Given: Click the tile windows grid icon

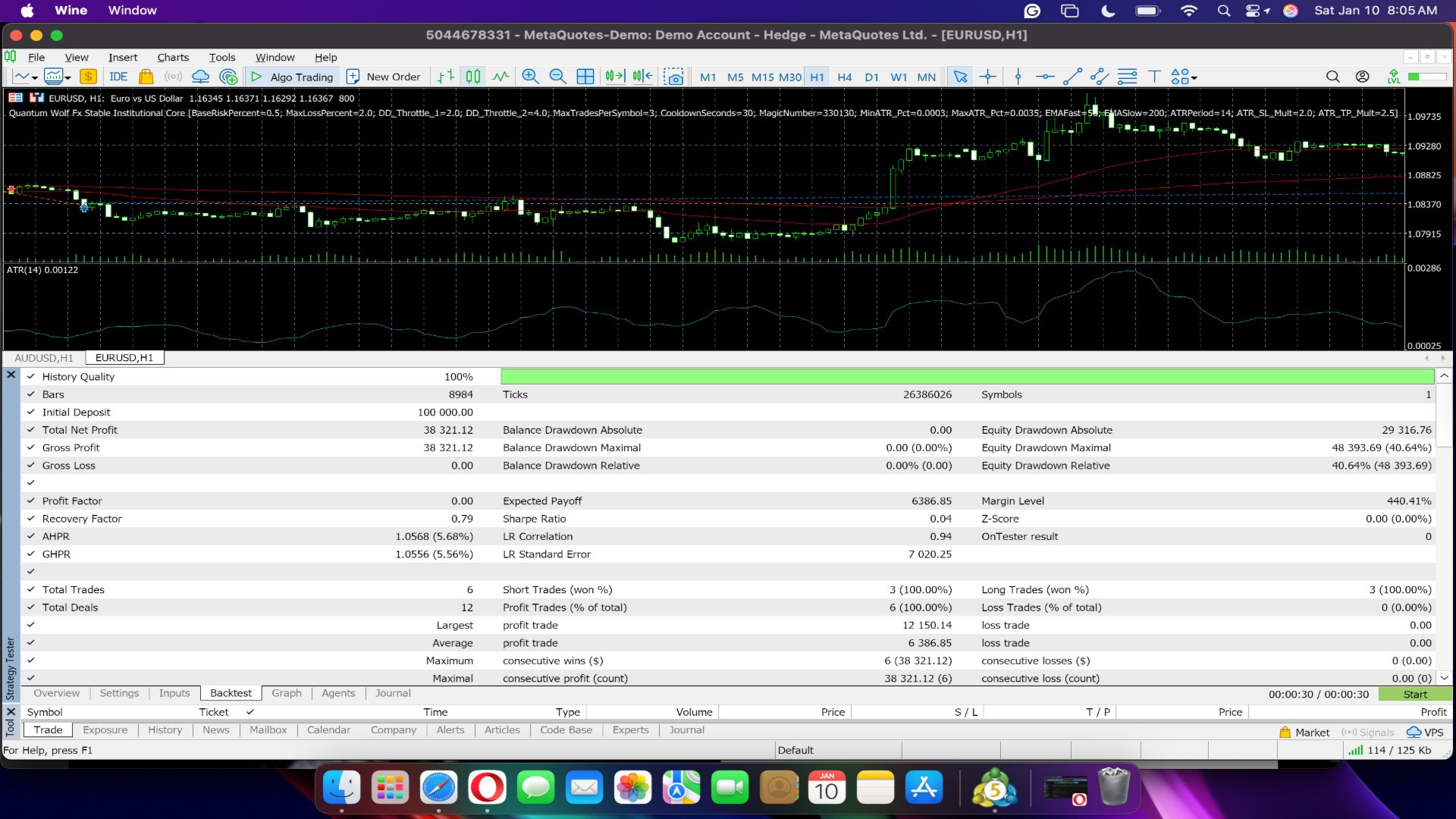Looking at the screenshot, I should click(x=585, y=77).
